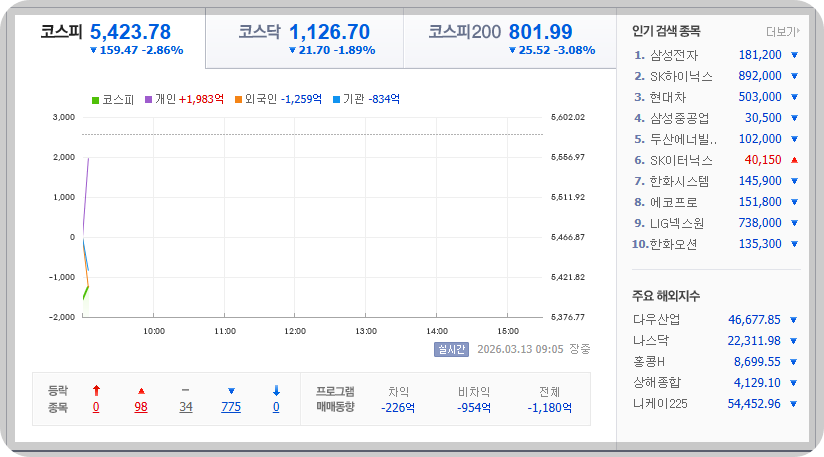This screenshot has height=457, width=824.
Task: Open 한화시스템 stock page
Action: (679, 181)
